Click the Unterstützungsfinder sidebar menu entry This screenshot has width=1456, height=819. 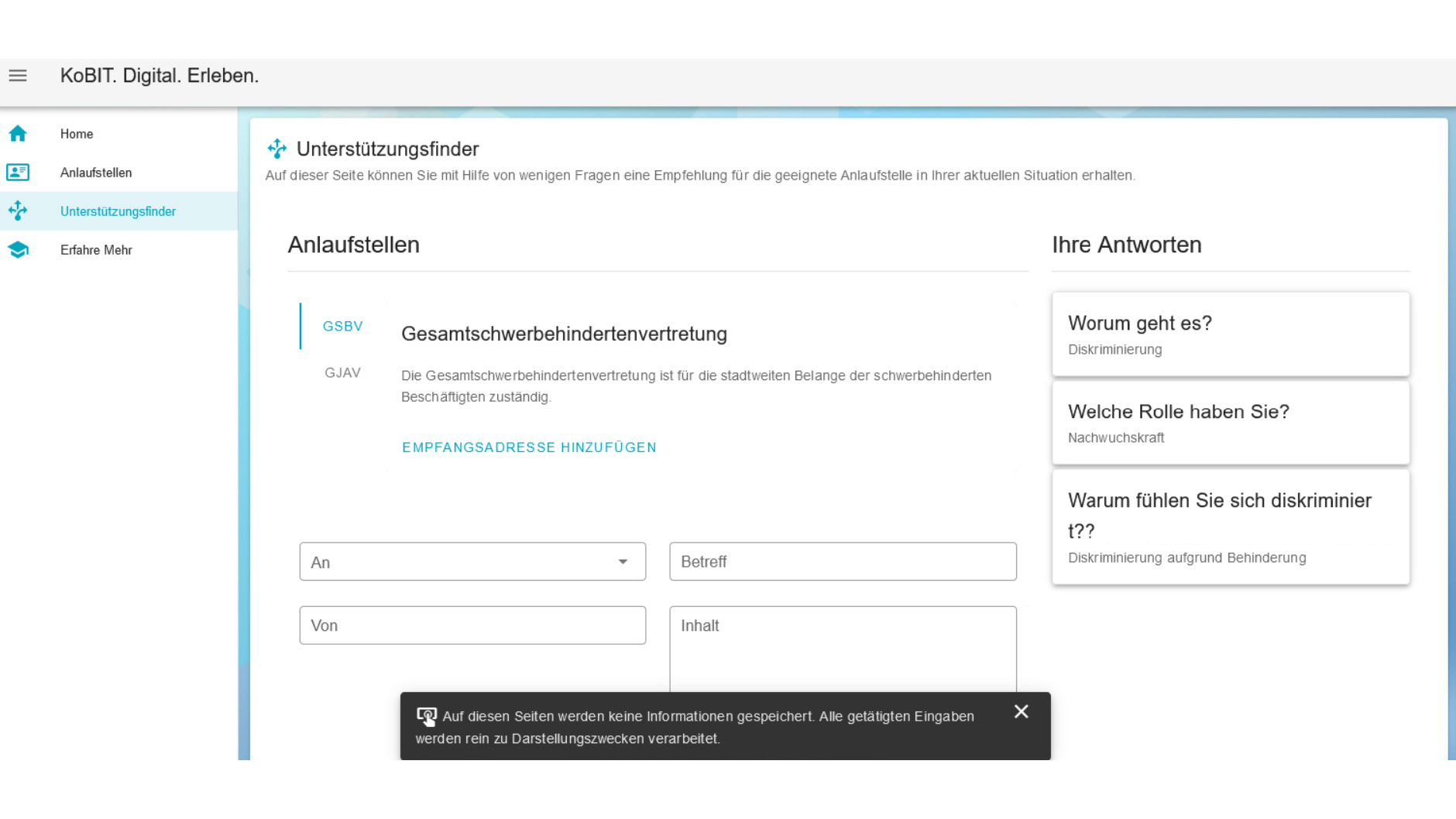click(x=118, y=211)
